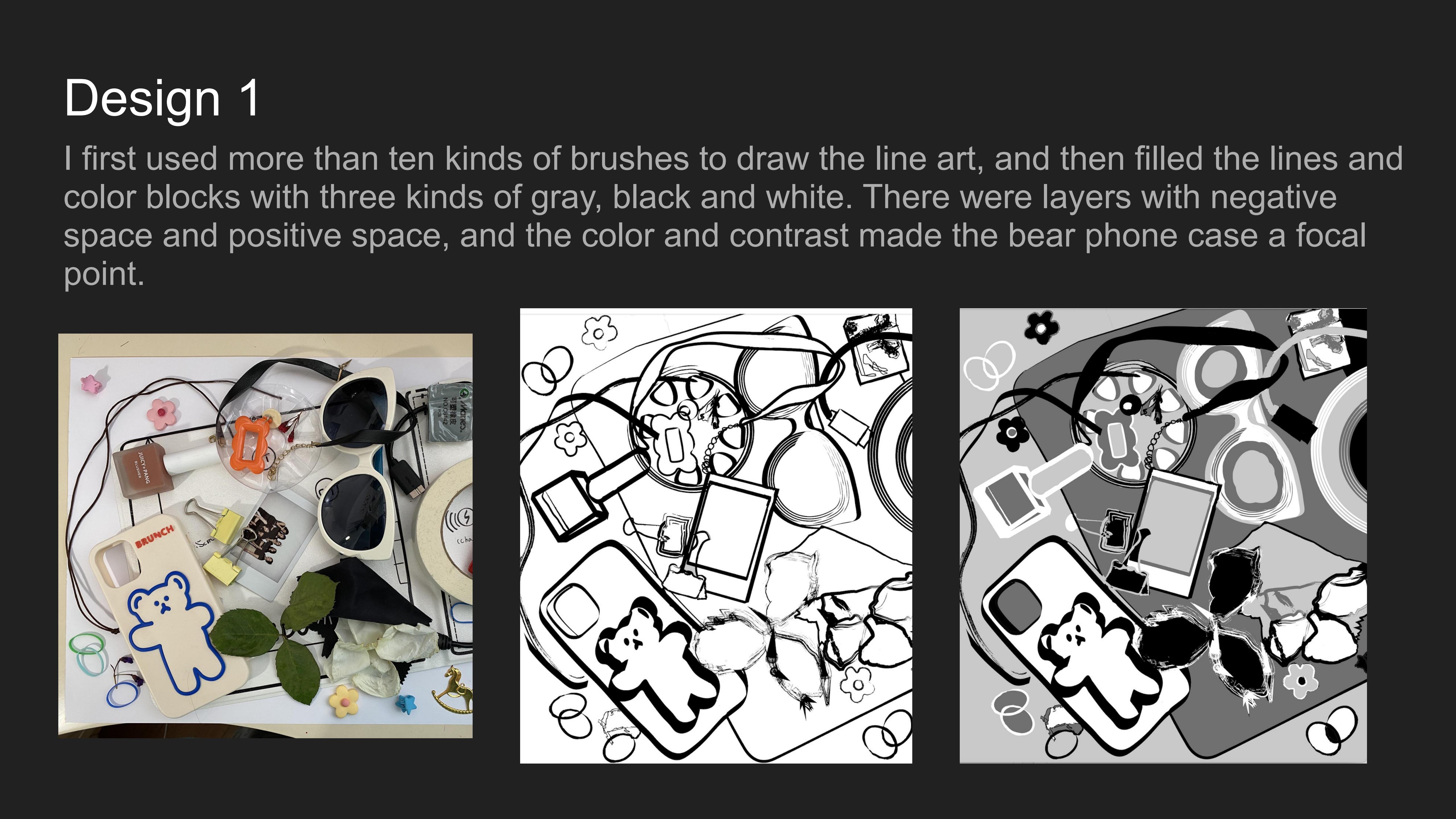Click the flower outline atop line art
Image resolution: width=1456 pixels, height=819 pixels.
[x=599, y=332]
